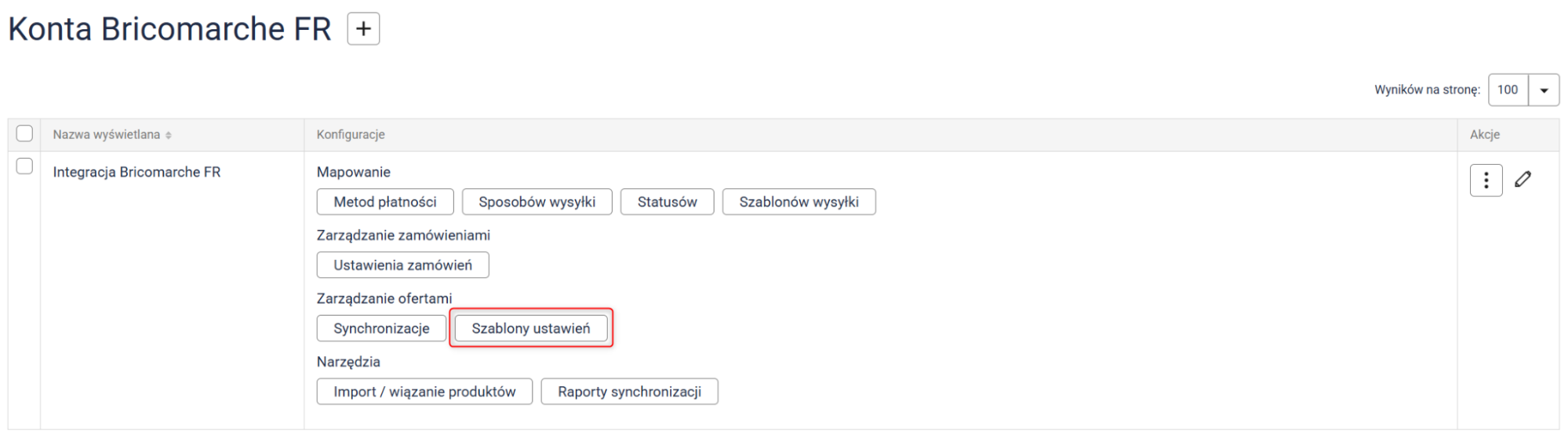Click the Statusów mapping button
The width and height of the screenshot is (1568, 438).
pyautogui.click(x=667, y=202)
